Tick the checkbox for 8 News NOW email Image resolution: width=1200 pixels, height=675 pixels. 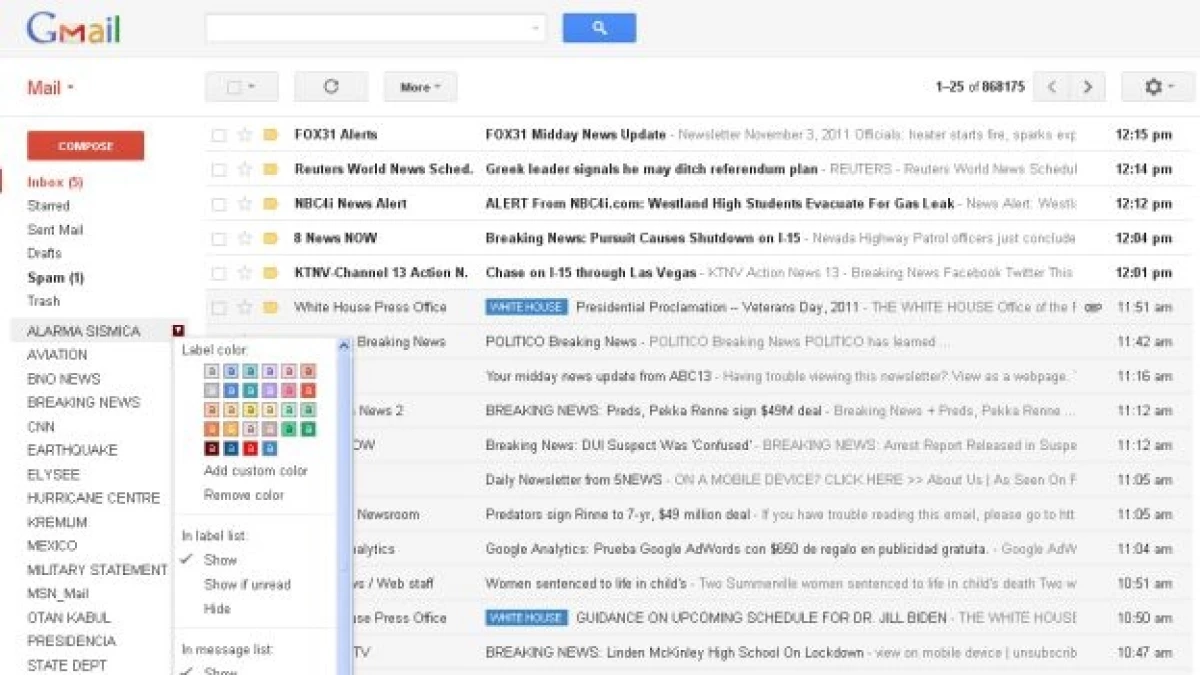click(x=218, y=238)
